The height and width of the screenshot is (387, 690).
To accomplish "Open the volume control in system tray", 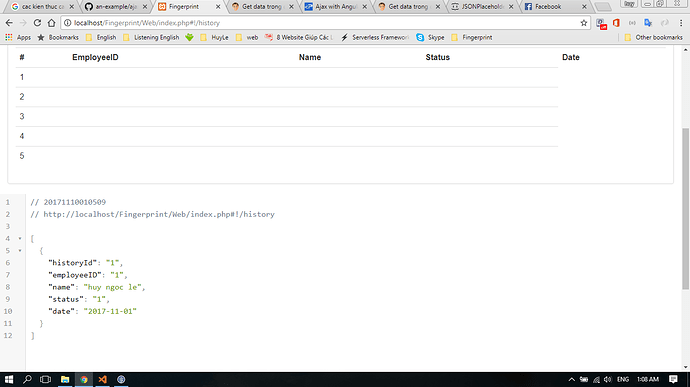I will 608,380.
